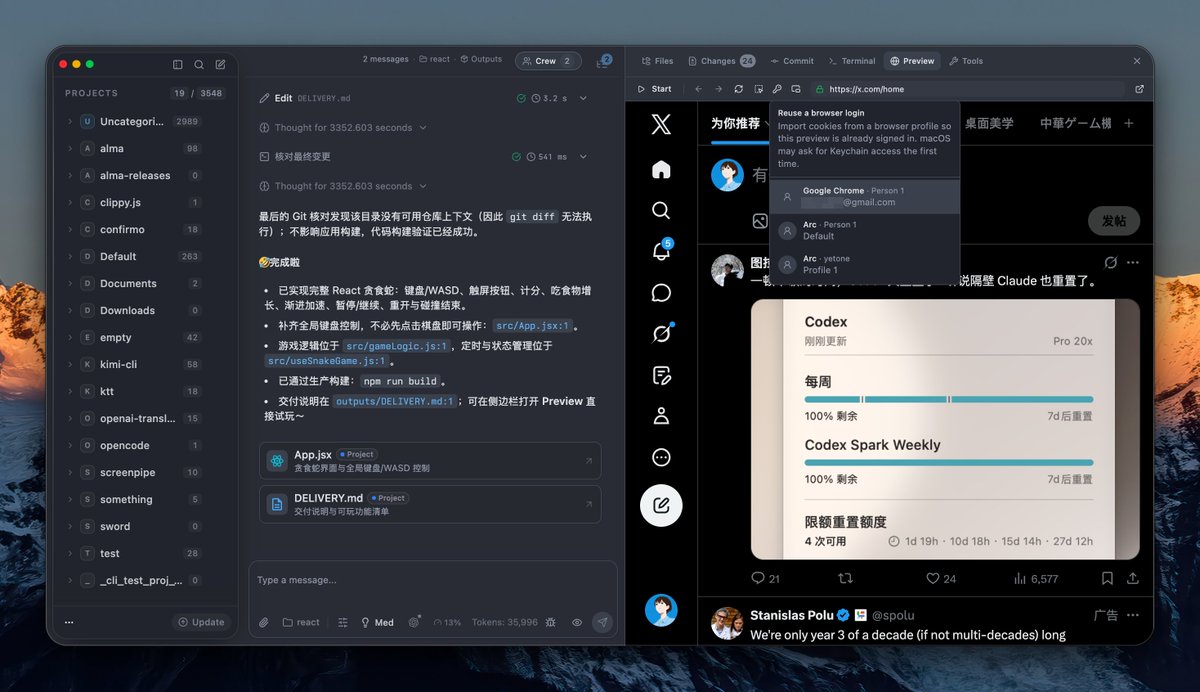Go forward in the preview browser
The width and height of the screenshot is (1200, 692).
click(718, 89)
